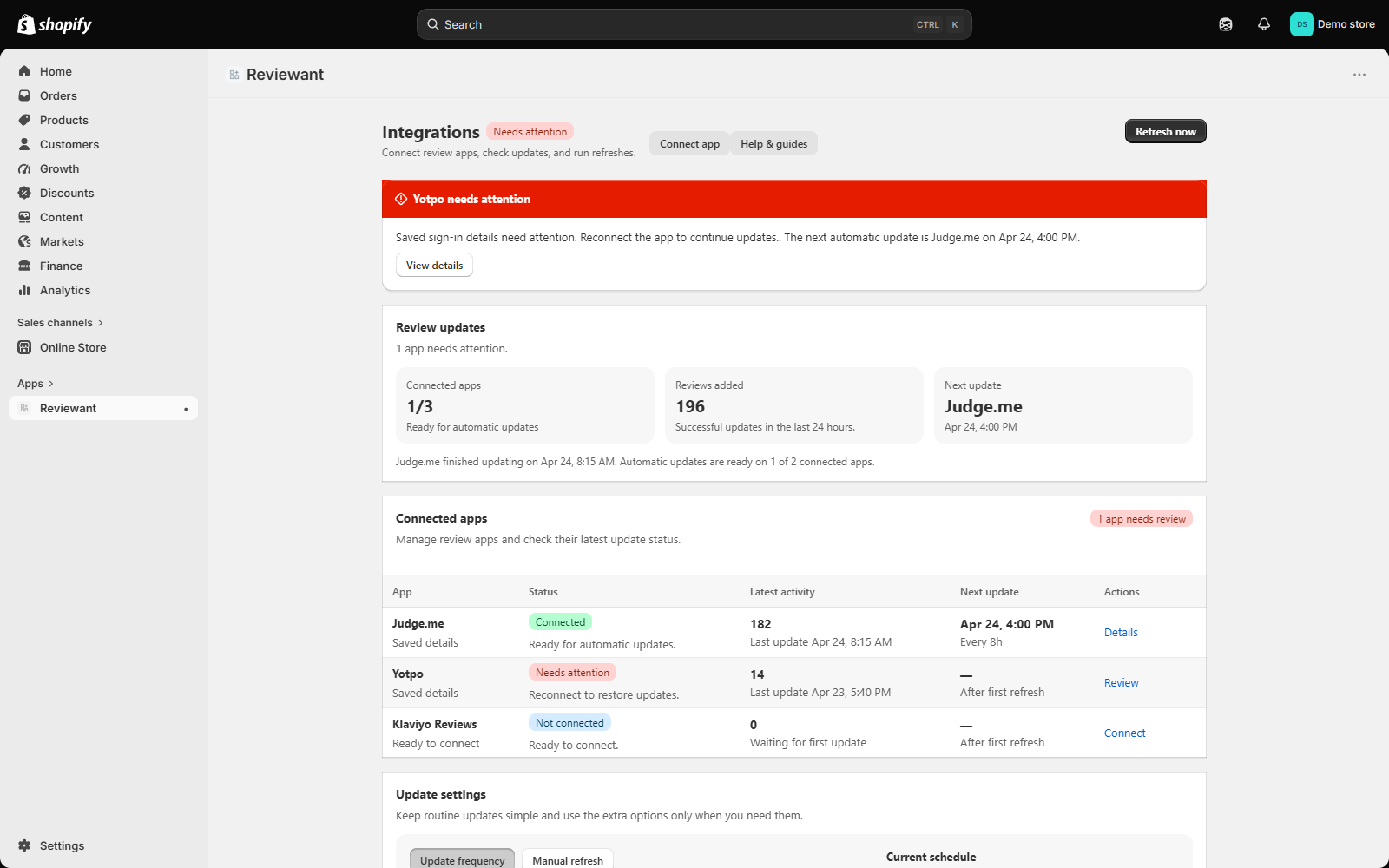The height and width of the screenshot is (868, 1389).
Task: Click the Connected status badge for Judge.me
Action: click(560, 621)
